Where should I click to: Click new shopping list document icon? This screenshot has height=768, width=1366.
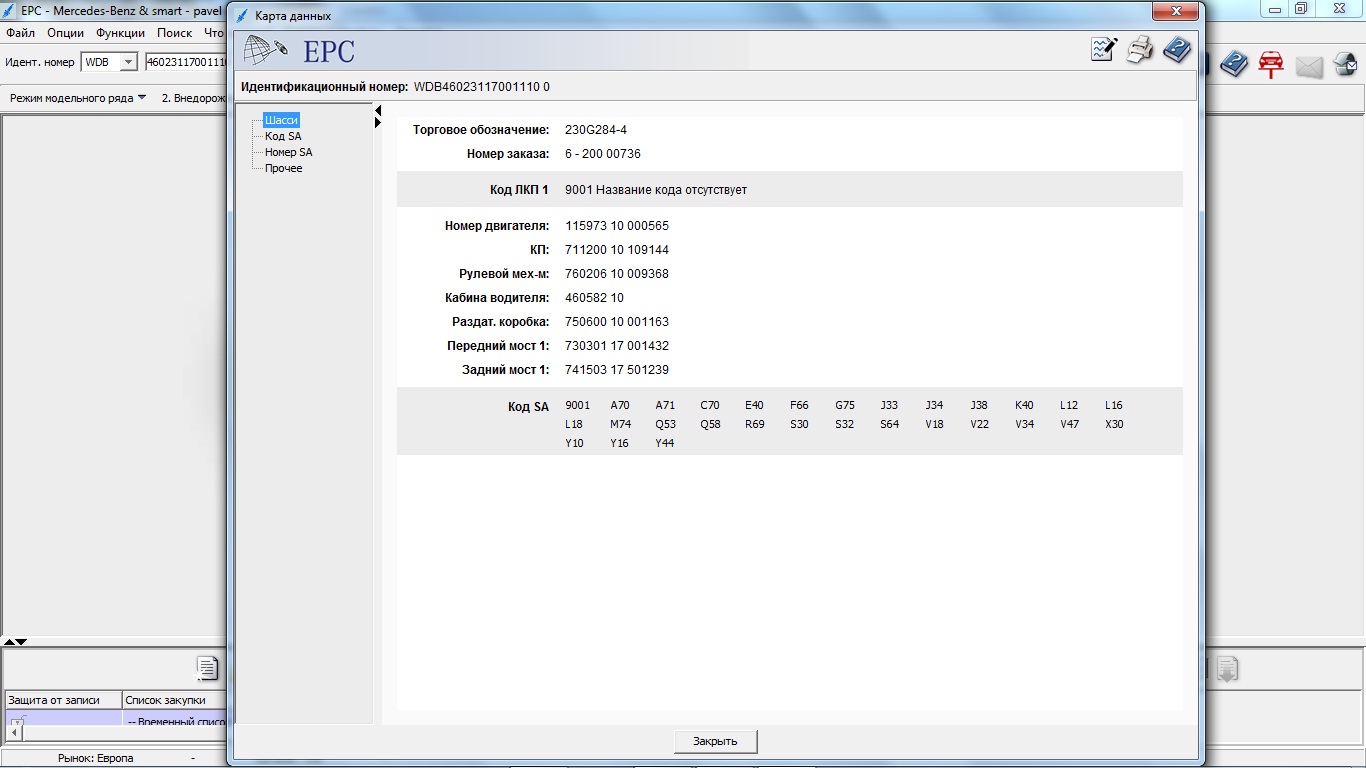click(207, 669)
